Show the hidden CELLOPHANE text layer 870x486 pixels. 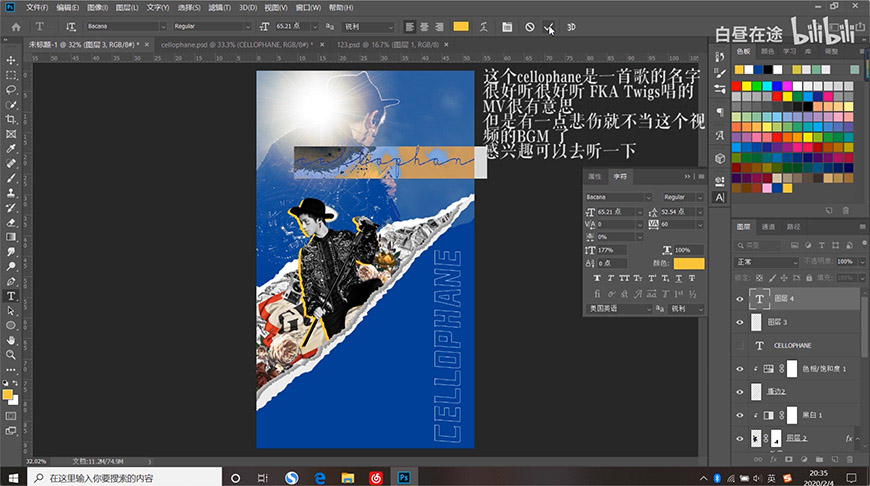click(740, 346)
